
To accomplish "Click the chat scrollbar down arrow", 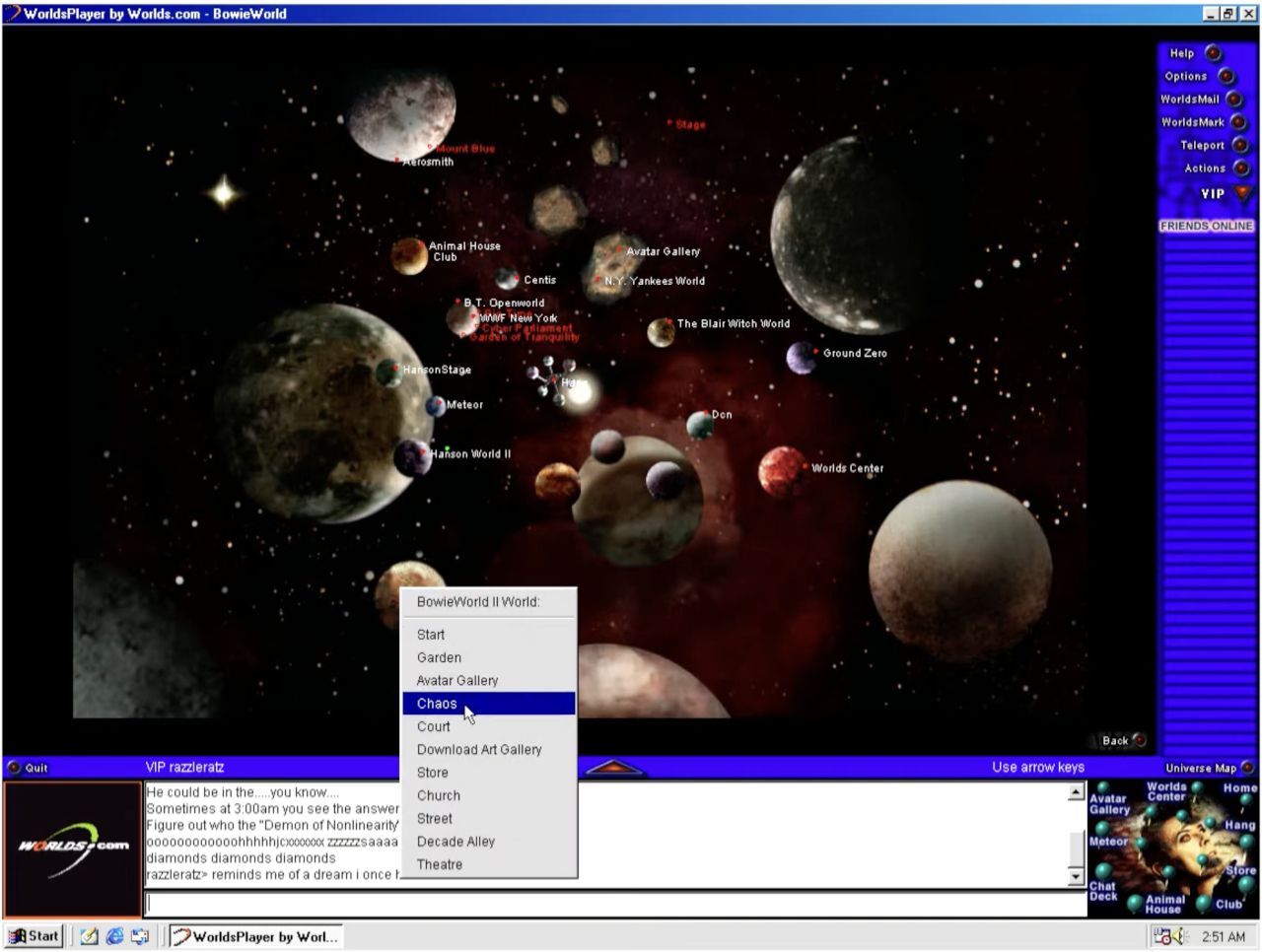I will (x=1076, y=876).
